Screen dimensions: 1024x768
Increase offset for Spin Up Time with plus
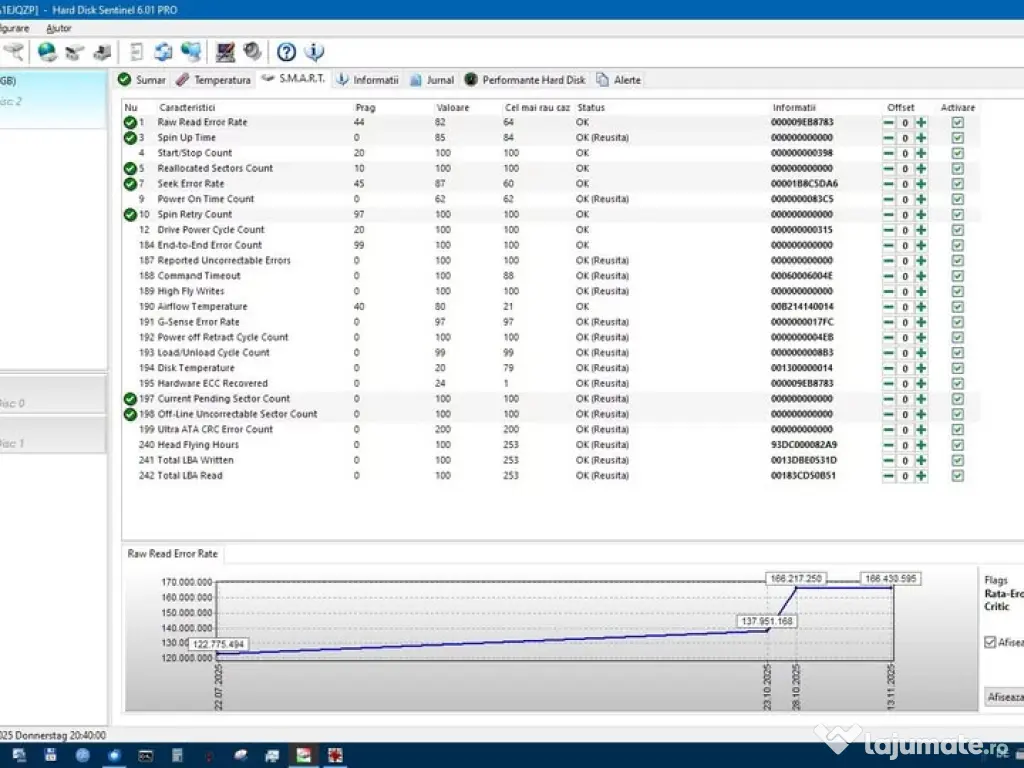pyautogui.click(x=921, y=138)
